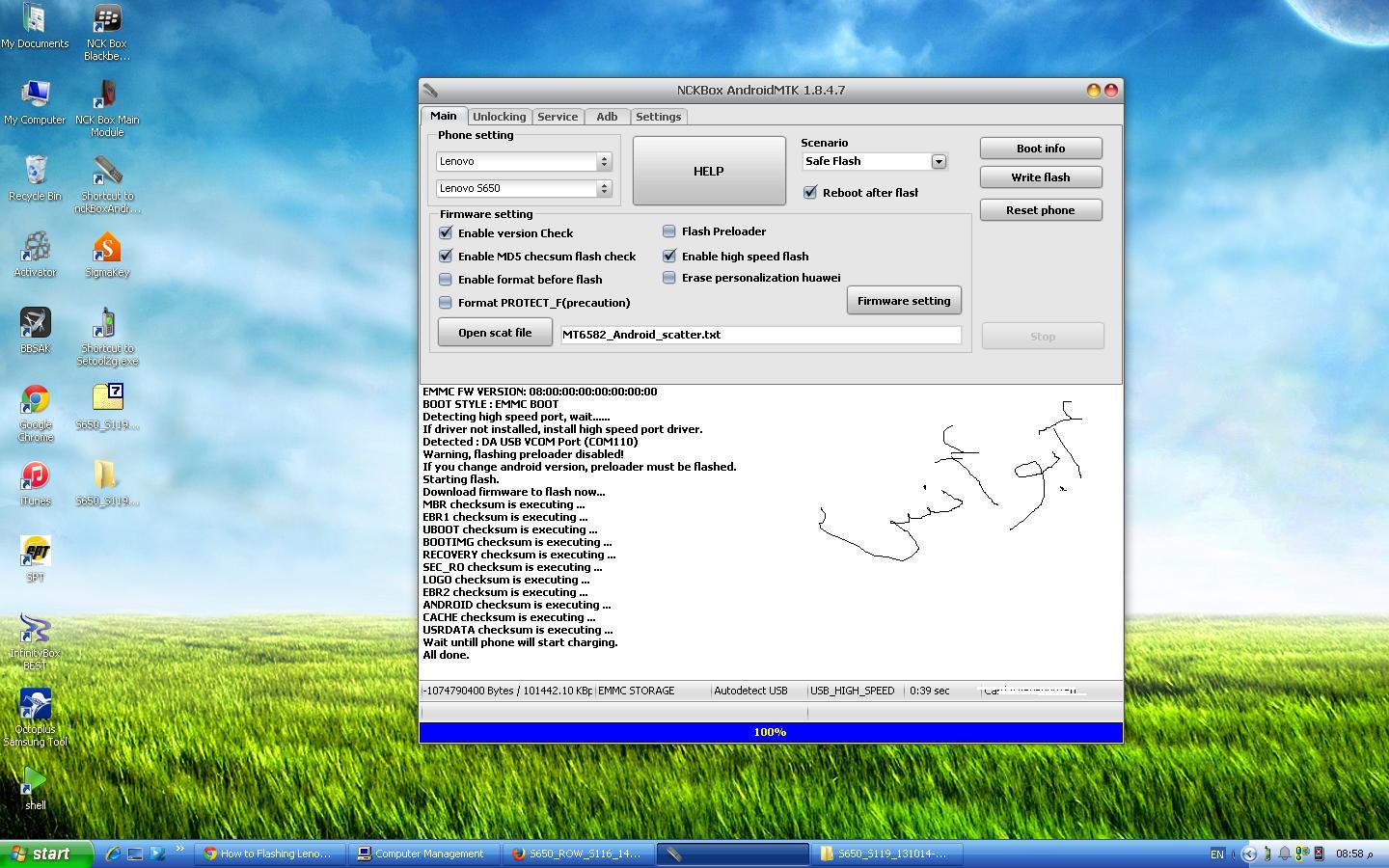Expand quick launch overflow chevron

[x=179, y=850]
